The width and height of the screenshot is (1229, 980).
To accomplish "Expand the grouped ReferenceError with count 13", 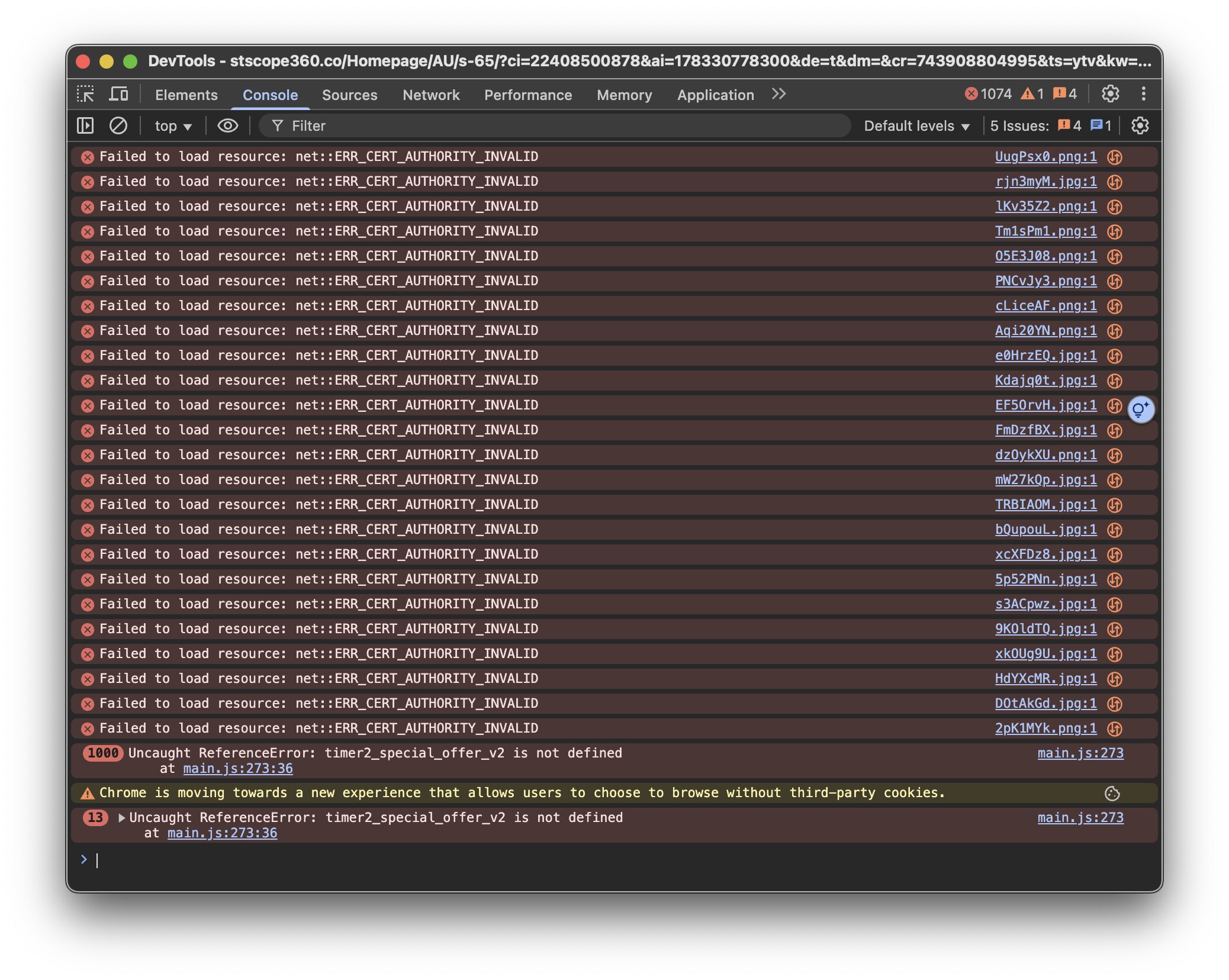I will [122, 818].
